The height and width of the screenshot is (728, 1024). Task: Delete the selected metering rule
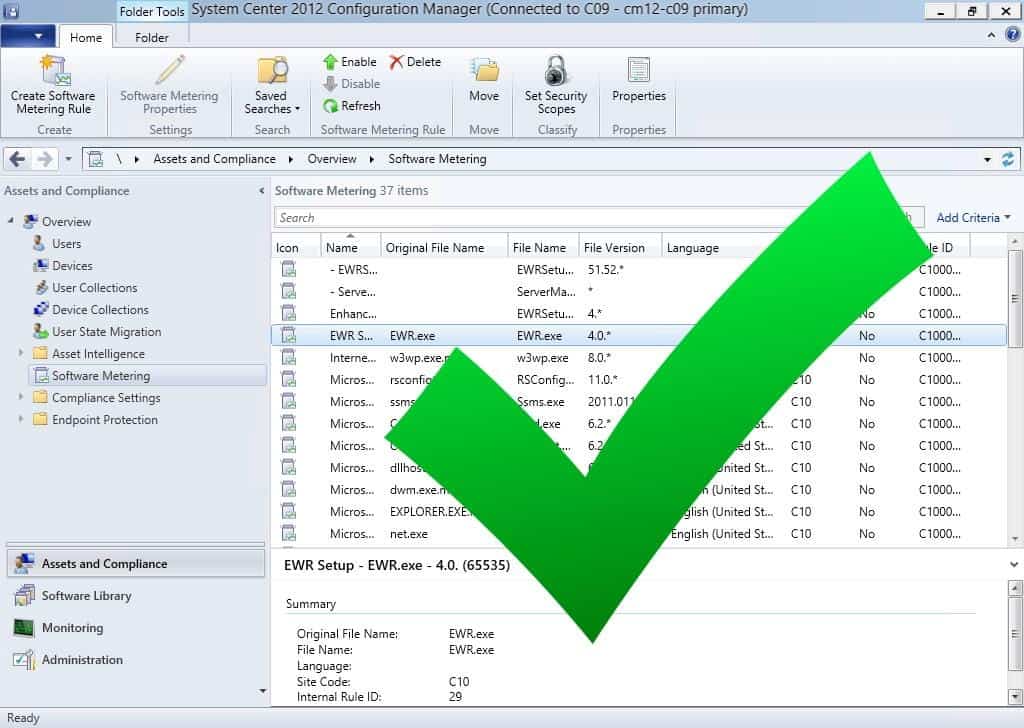click(415, 62)
